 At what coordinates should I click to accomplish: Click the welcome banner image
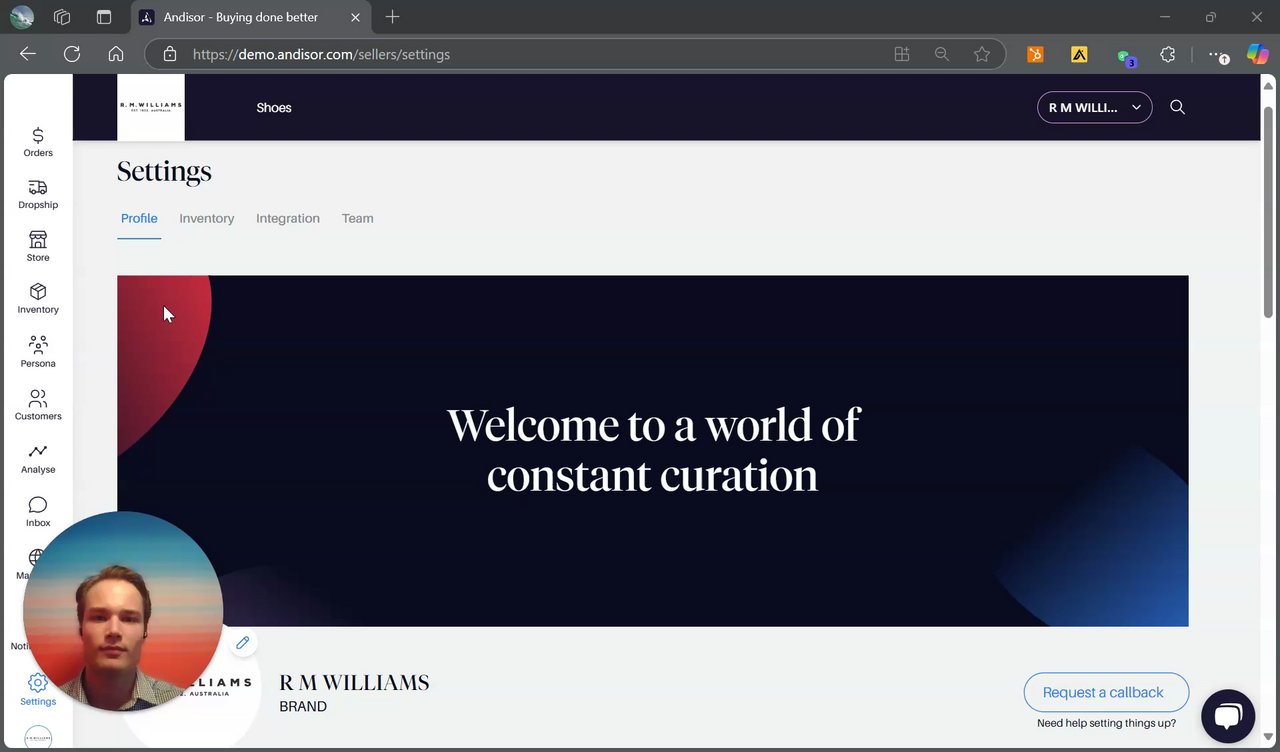click(652, 451)
